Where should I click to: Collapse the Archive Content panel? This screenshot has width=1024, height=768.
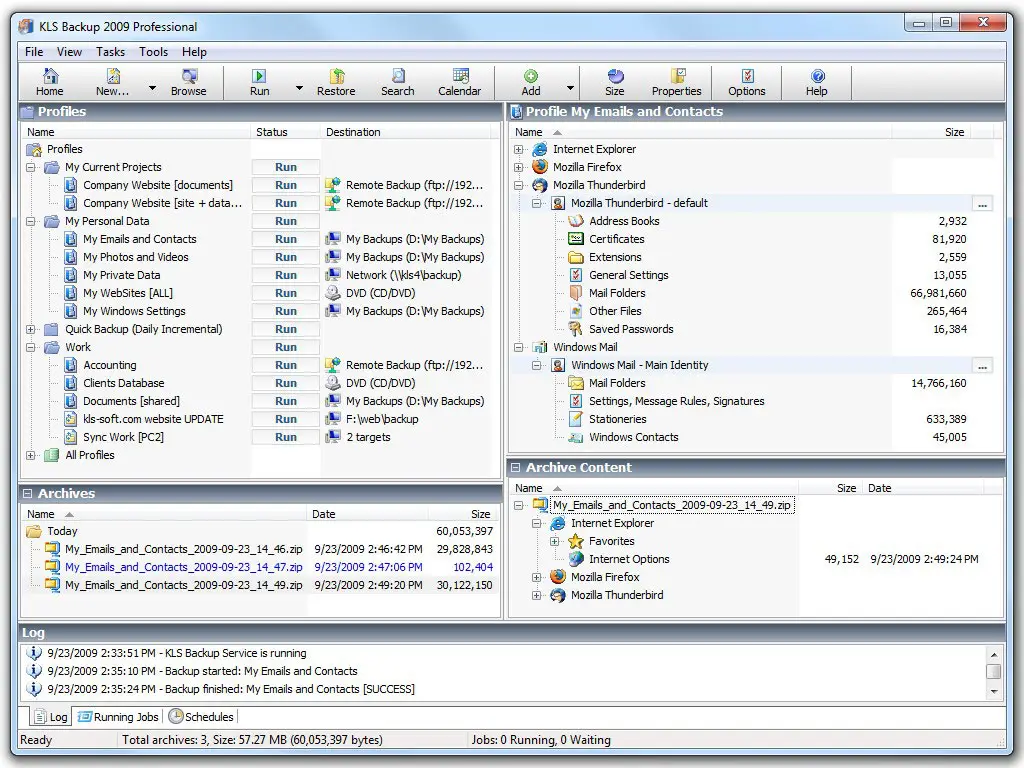(515, 467)
